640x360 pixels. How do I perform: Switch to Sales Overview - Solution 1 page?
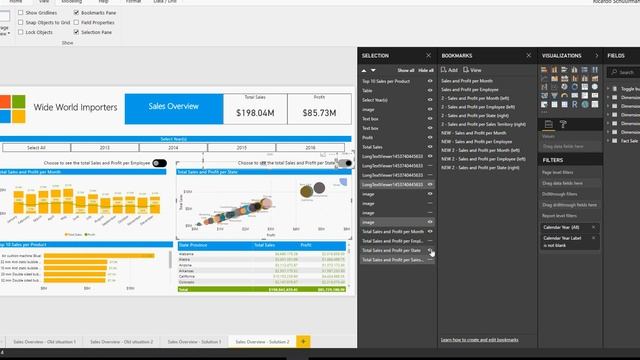point(194,342)
